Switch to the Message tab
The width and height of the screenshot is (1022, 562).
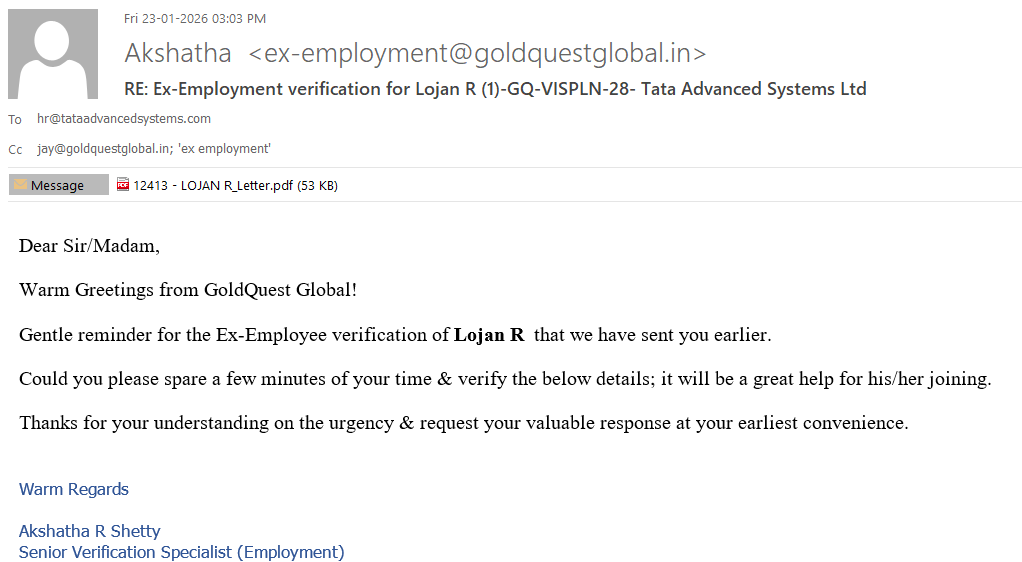(x=58, y=185)
